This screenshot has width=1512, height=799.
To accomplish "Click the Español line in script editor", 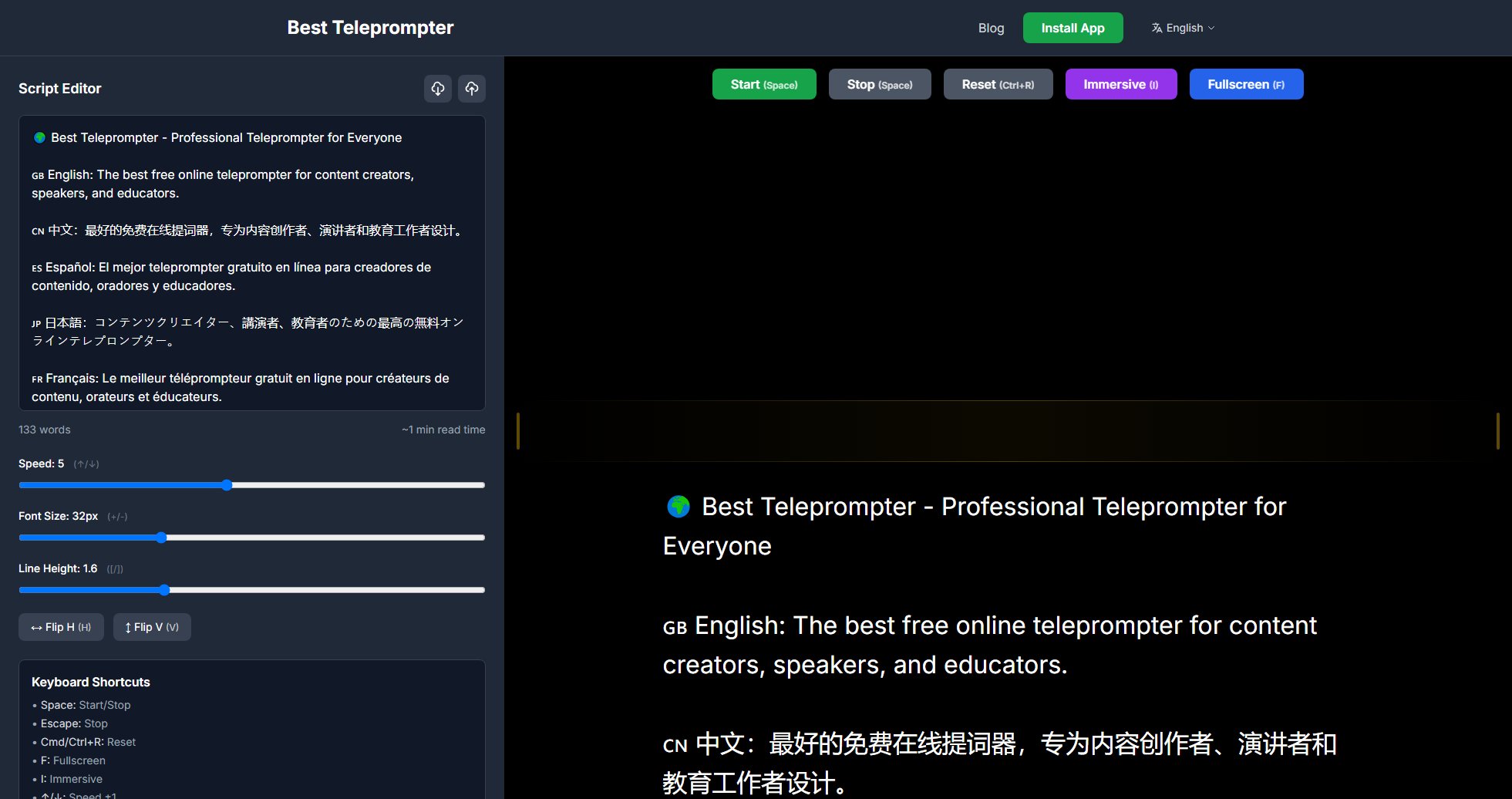I will pos(231,276).
